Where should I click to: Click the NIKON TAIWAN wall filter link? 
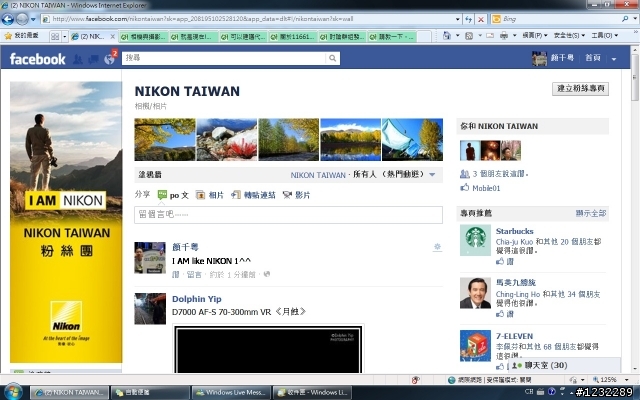pos(318,175)
